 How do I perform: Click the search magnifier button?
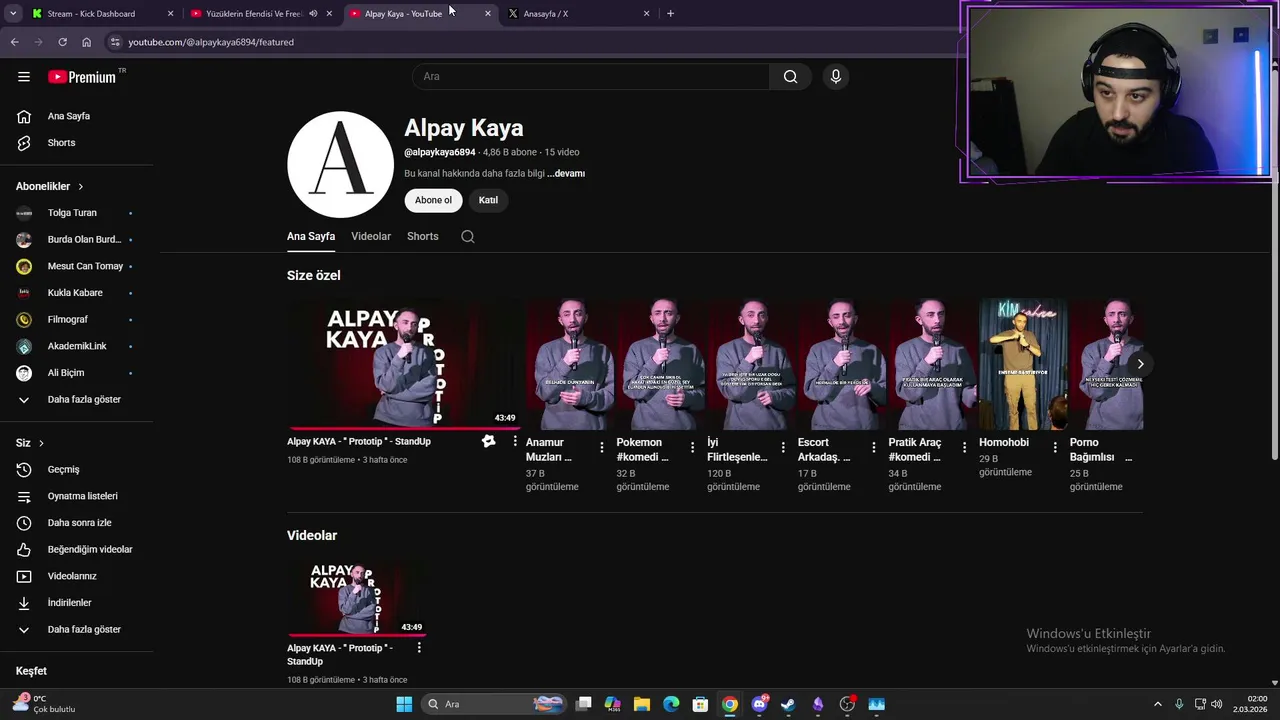[790, 76]
